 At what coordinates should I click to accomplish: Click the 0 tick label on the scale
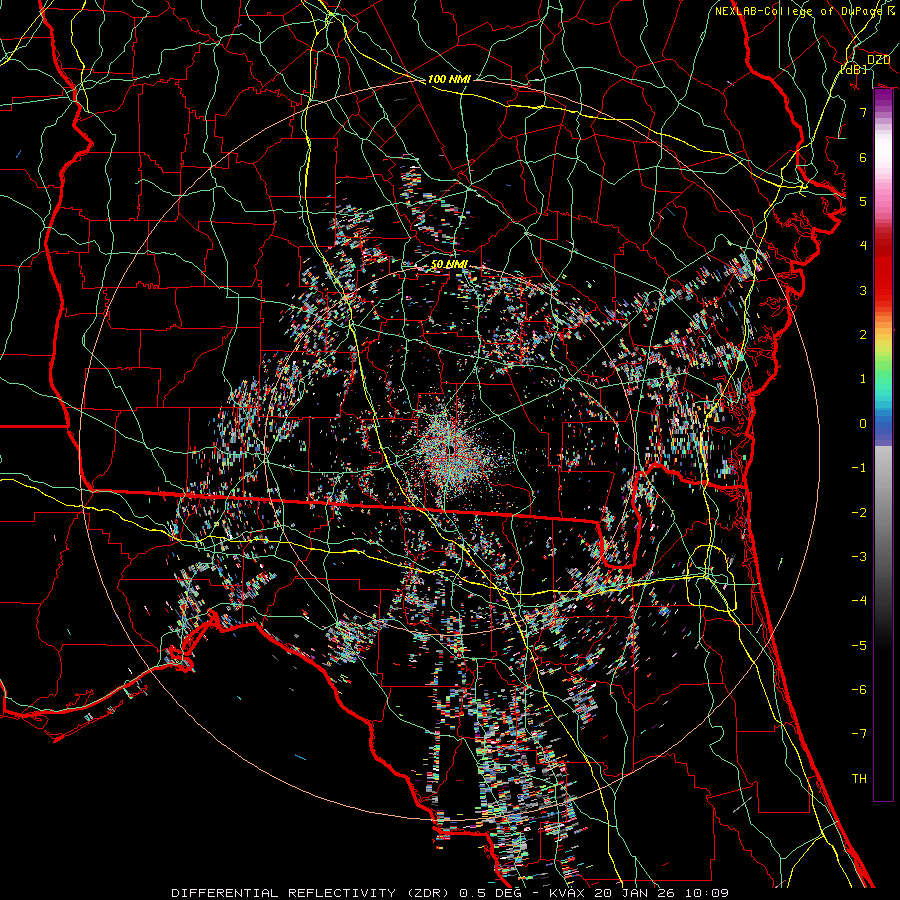[862, 423]
